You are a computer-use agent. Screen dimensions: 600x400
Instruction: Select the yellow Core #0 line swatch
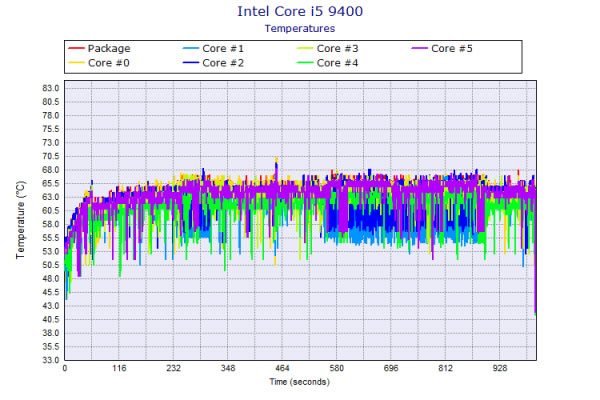(76, 62)
